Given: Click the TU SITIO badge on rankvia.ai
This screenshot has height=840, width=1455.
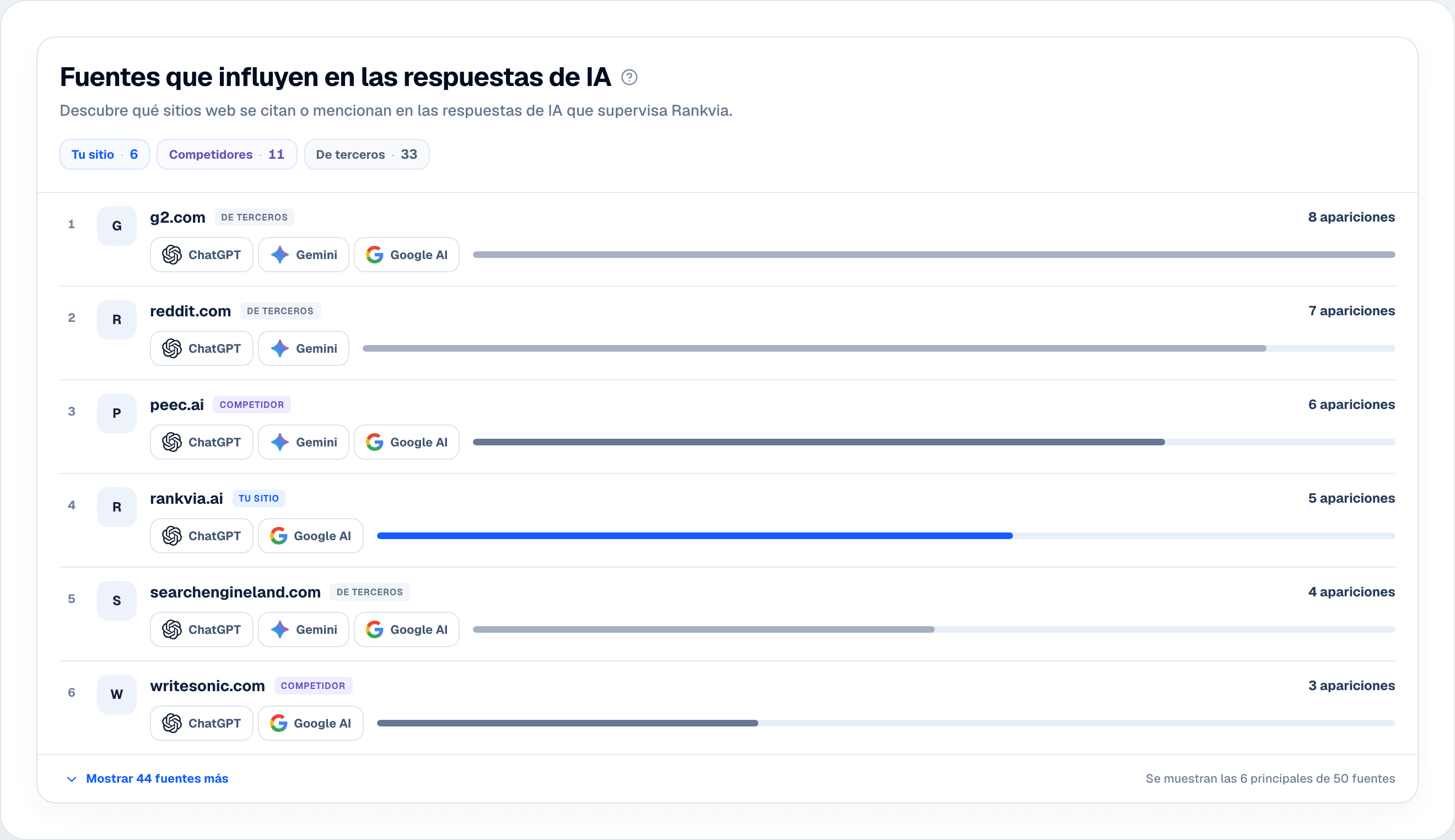Looking at the screenshot, I should pyautogui.click(x=258, y=498).
